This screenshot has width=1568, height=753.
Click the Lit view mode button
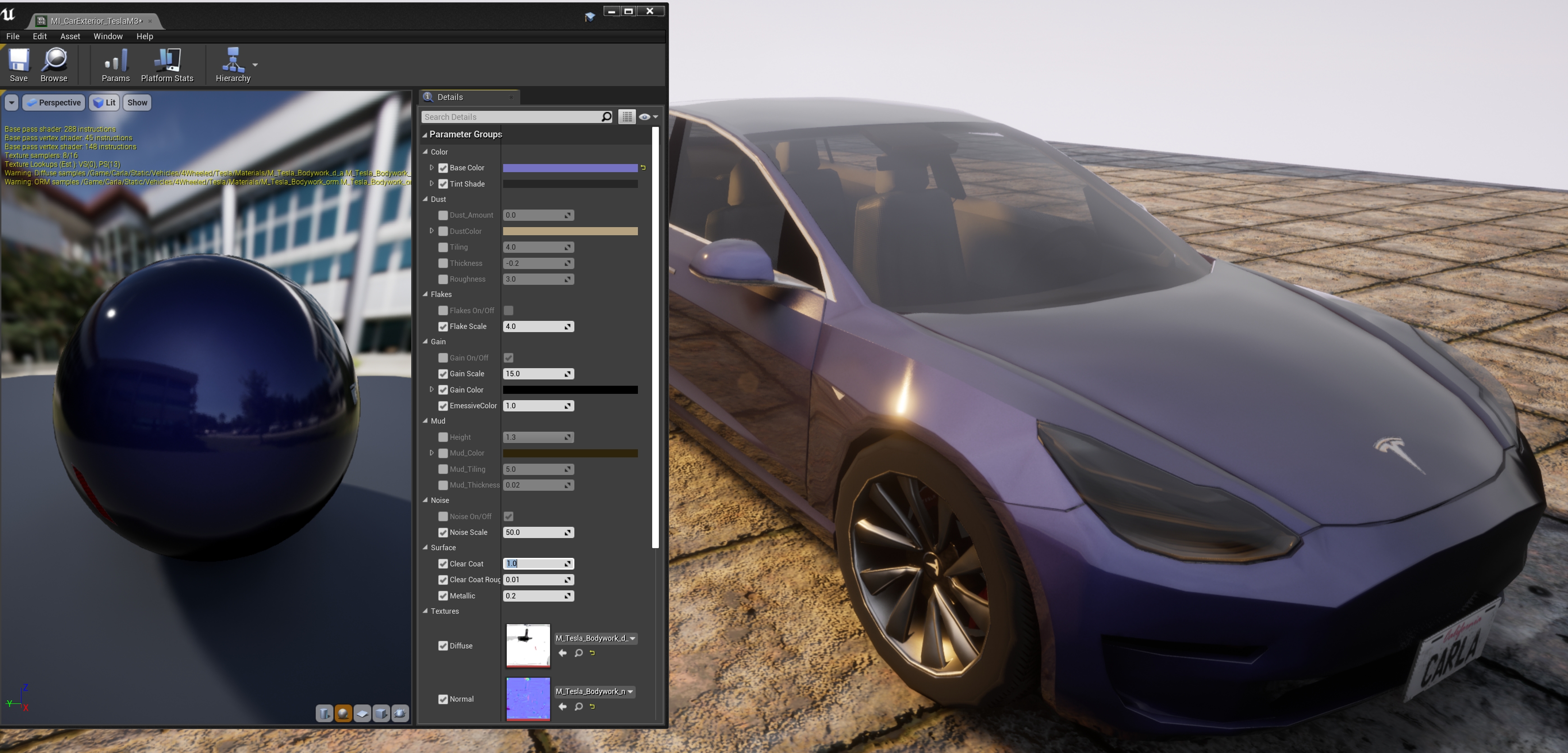coord(105,103)
